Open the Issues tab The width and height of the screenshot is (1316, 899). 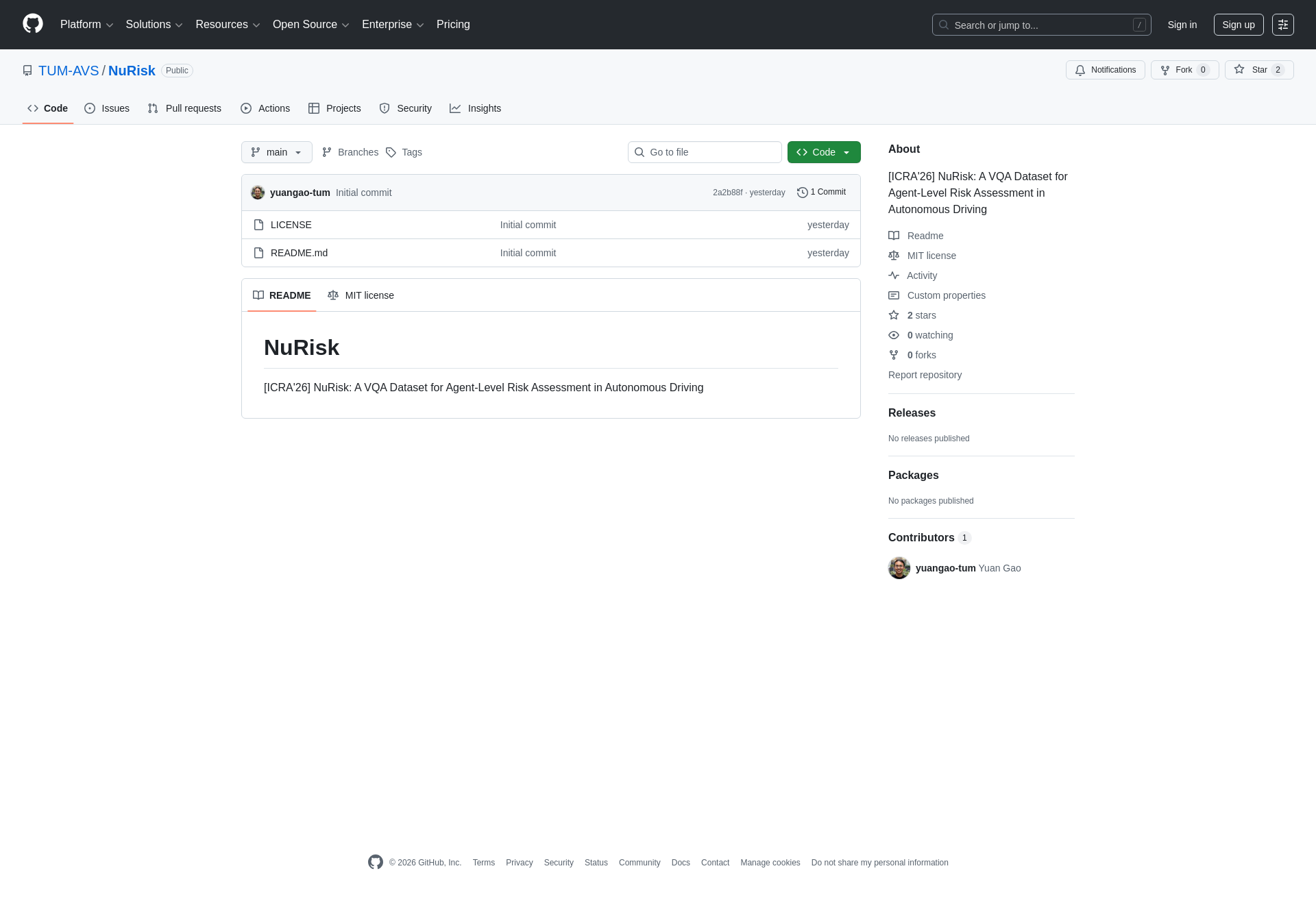pos(107,108)
